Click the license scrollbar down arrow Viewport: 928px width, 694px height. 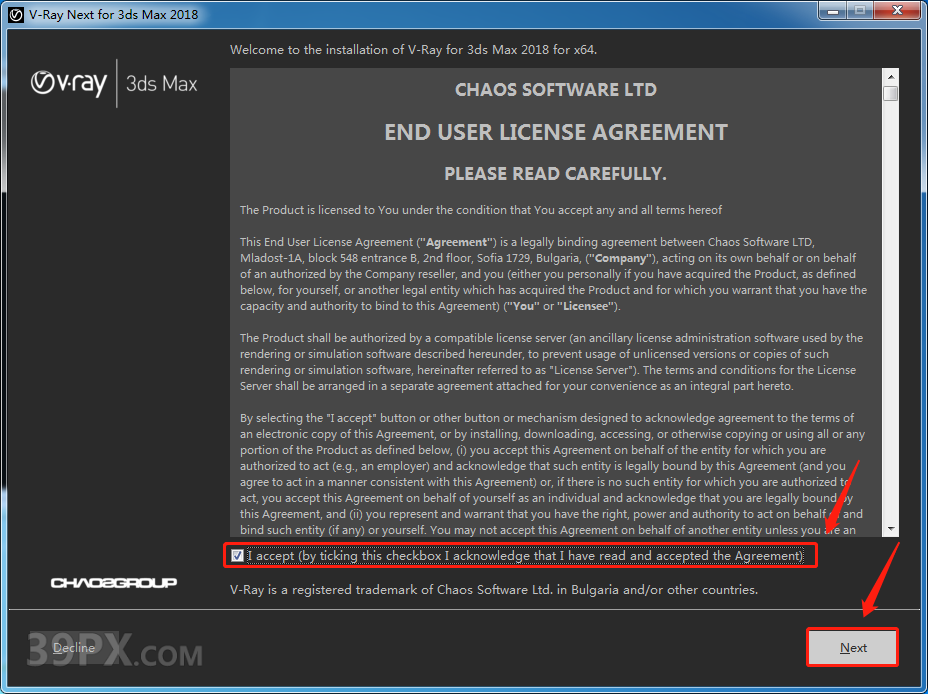click(x=890, y=529)
